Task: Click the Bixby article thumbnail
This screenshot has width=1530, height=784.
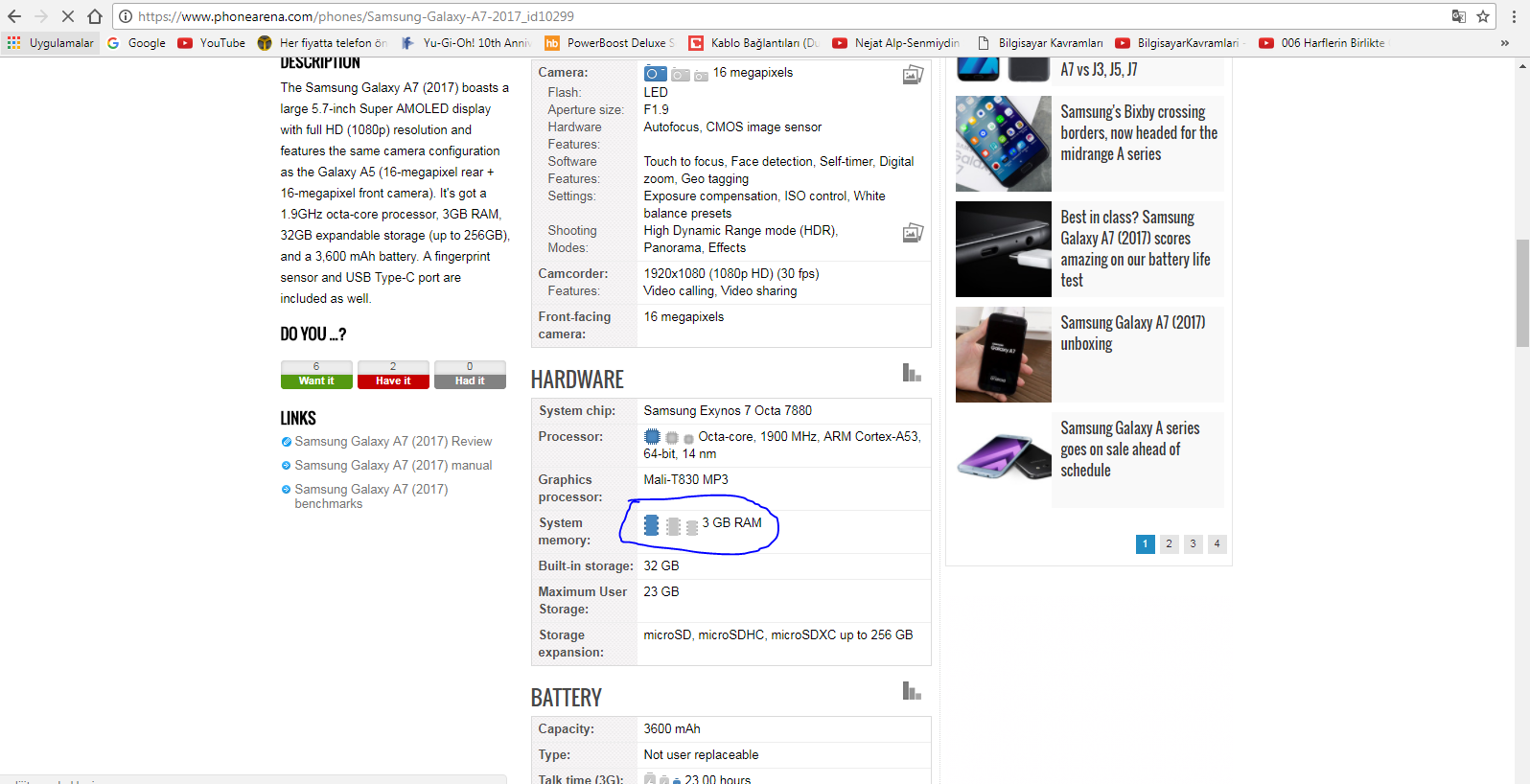Action: tap(1004, 144)
